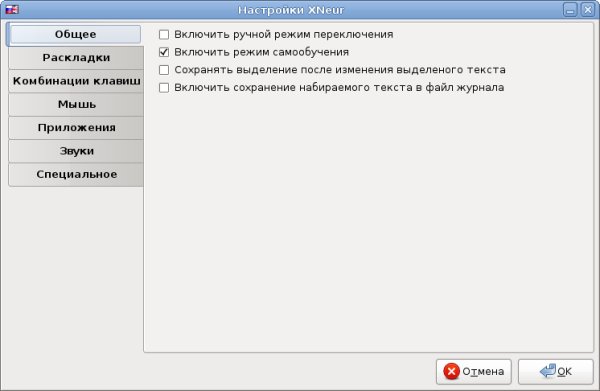Screen dimensions: 600x391
Task: Toggle 'Сохранять выделение после изменения' checkbox
Action: click(164, 70)
